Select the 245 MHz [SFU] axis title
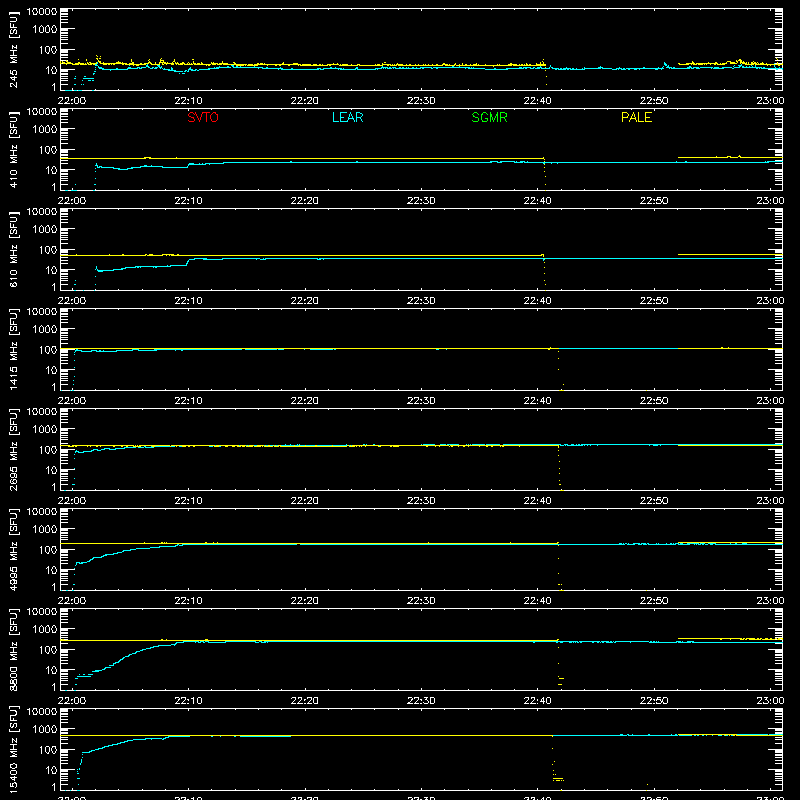The width and height of the screenshot is (800, 800). point(14,49)
